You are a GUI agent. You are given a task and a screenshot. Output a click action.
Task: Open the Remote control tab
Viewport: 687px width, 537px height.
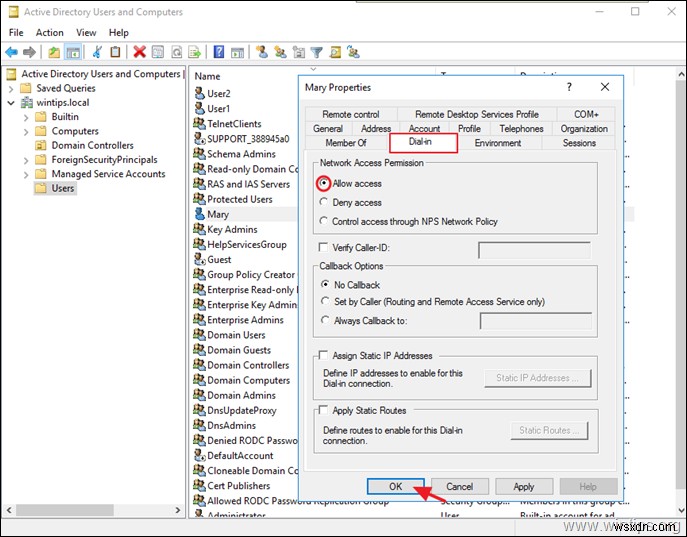351,114
